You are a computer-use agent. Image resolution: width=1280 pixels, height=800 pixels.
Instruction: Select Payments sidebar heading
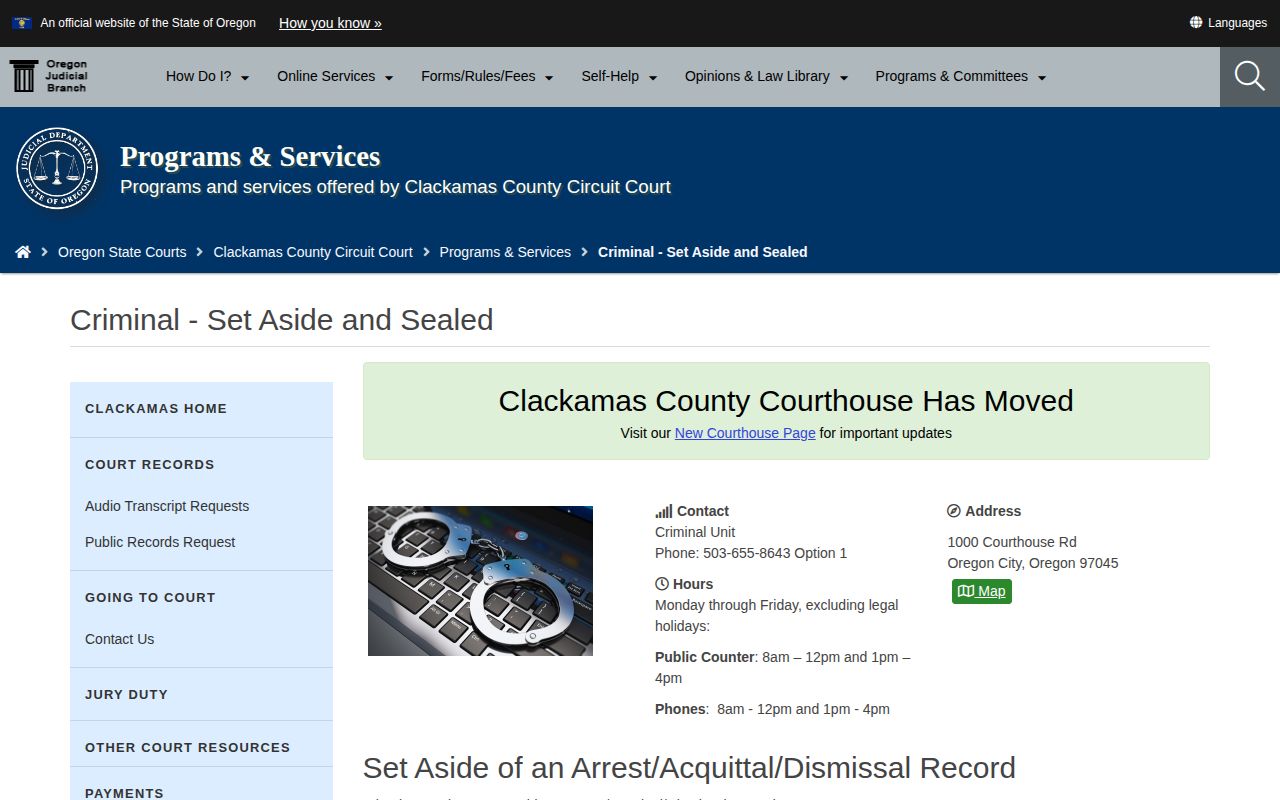click(124, 793)
